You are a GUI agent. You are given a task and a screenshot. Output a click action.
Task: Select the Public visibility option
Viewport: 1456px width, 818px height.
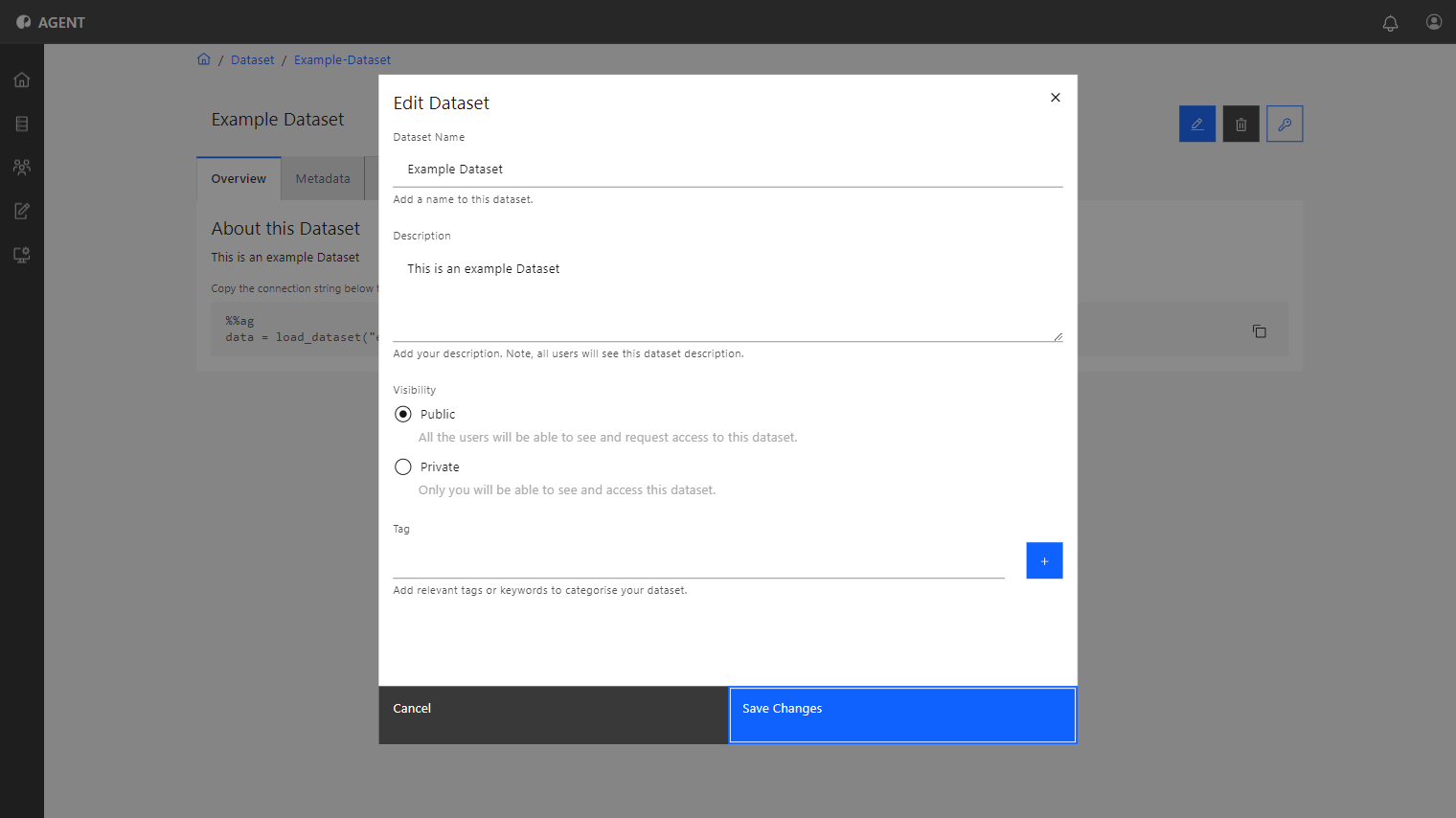[403, 414]
